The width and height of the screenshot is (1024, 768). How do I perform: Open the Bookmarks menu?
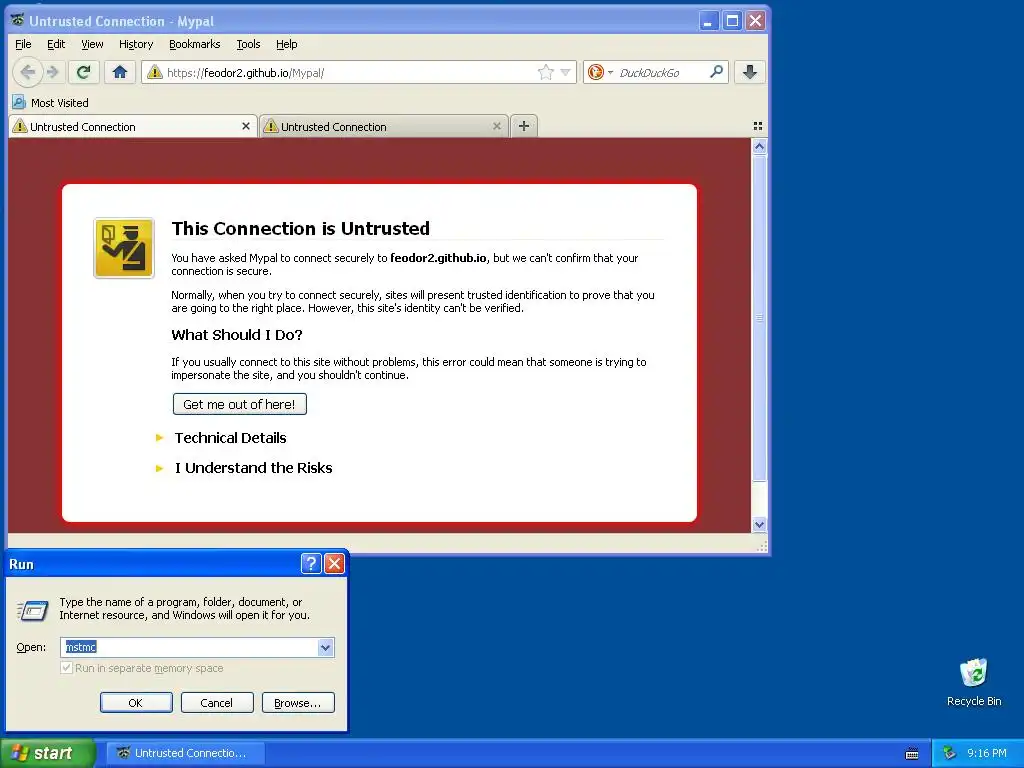pyautogui.click(x=195, y=44)
